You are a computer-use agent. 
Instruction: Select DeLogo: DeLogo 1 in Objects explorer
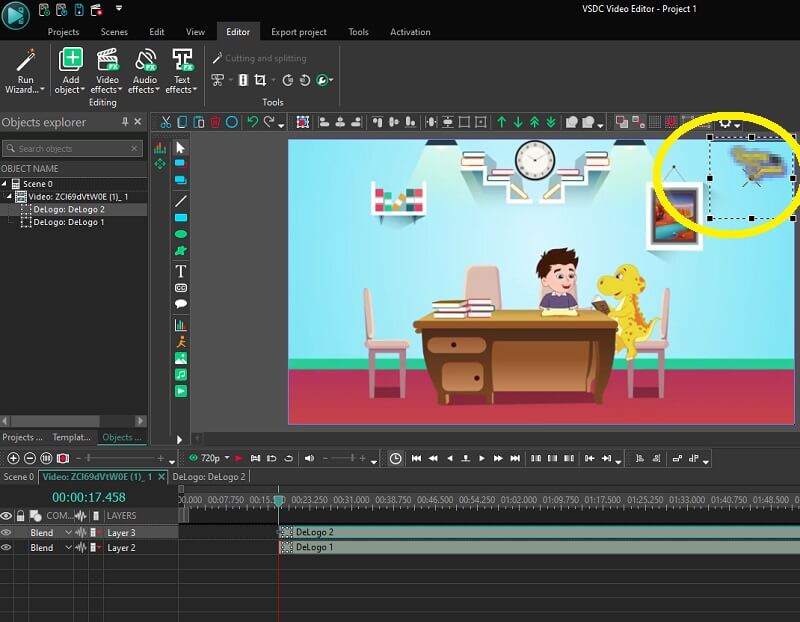pyautogui.click(x=69, y=222)
